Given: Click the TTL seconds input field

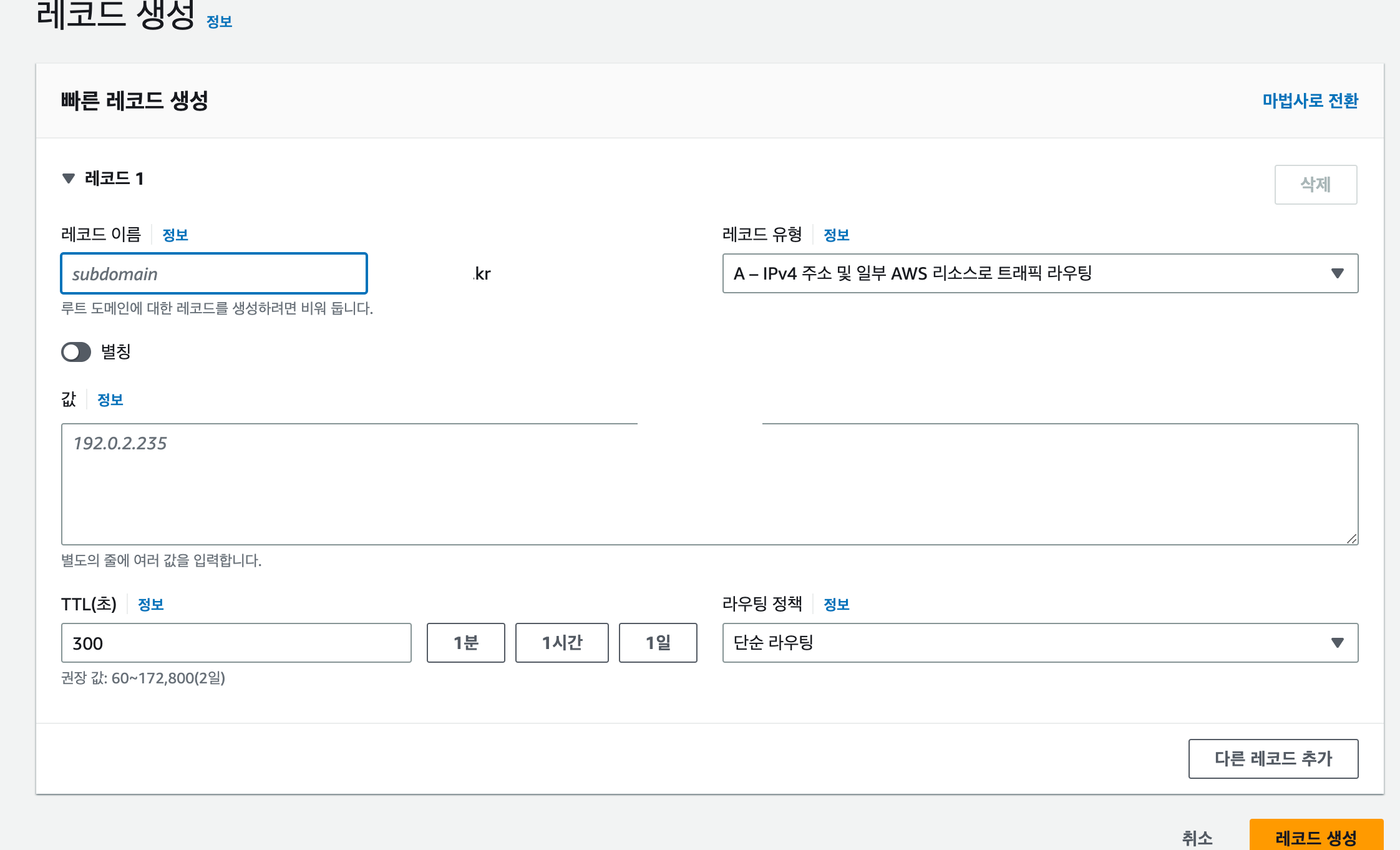Looking at the screenshot, I should 236,643.
